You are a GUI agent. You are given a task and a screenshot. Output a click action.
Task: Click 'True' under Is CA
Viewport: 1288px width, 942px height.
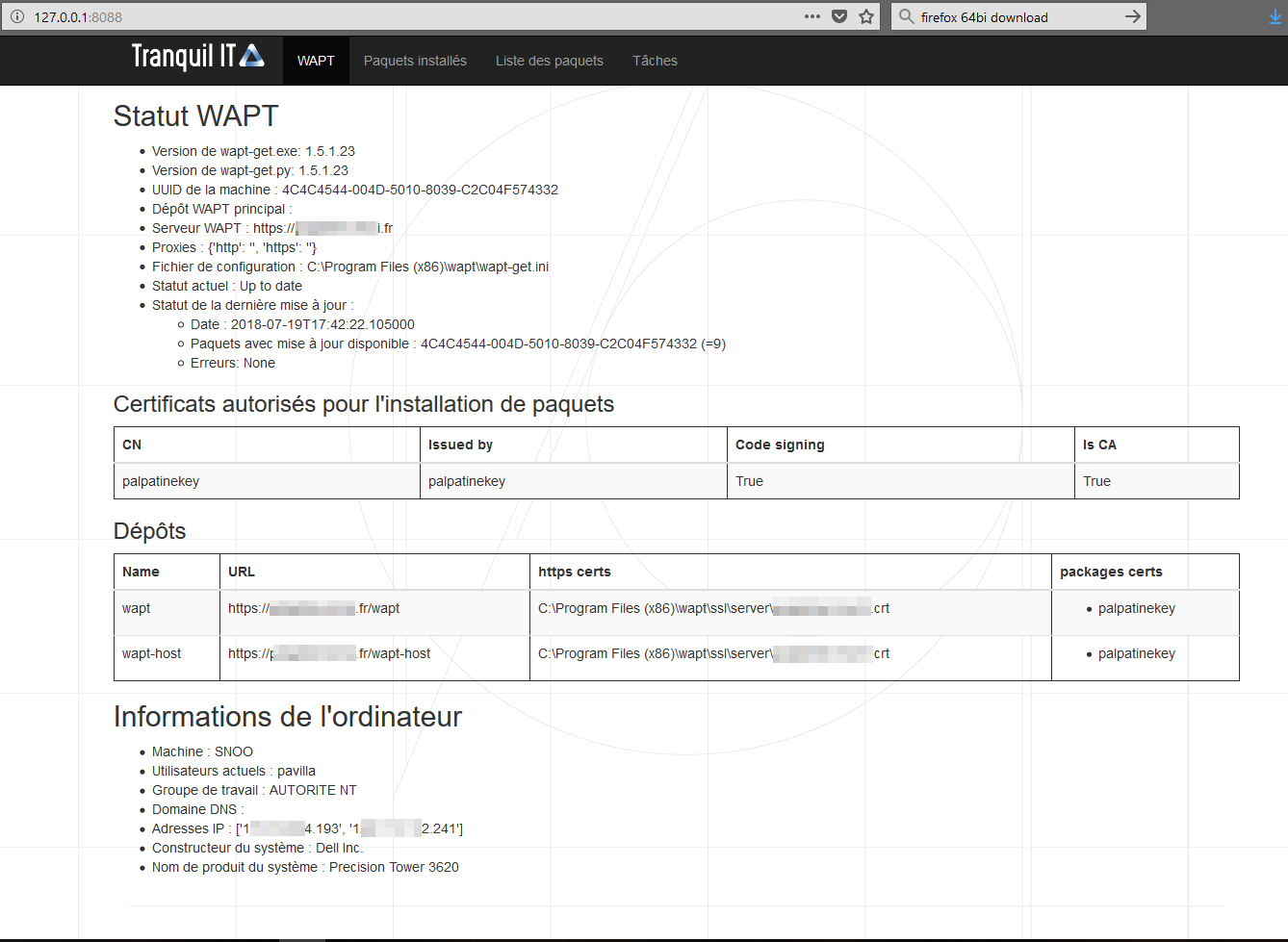[1096, 481]
